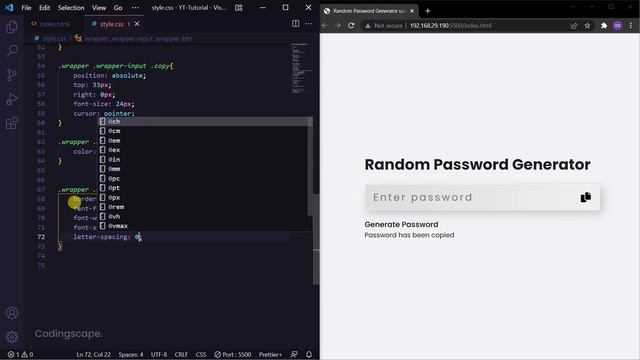Open the Search view in activity bar
This screenshot has height=360, width=640.
12,51
